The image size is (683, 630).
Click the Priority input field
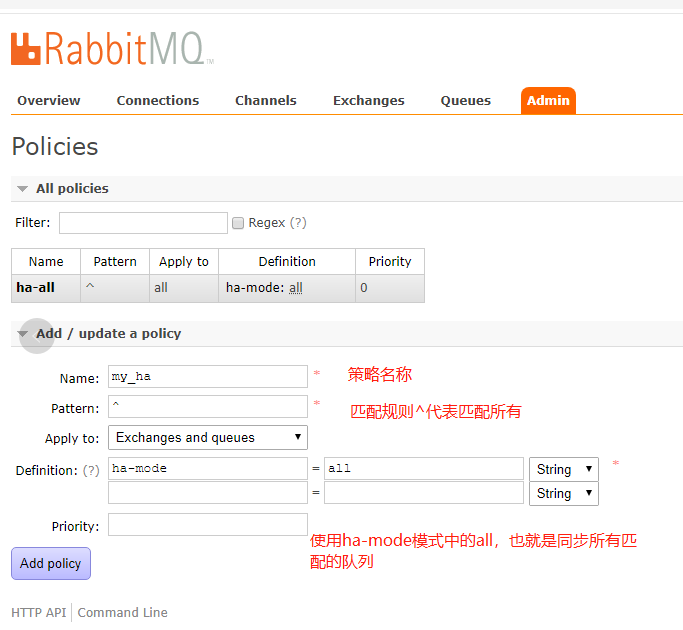coord(208,524)
